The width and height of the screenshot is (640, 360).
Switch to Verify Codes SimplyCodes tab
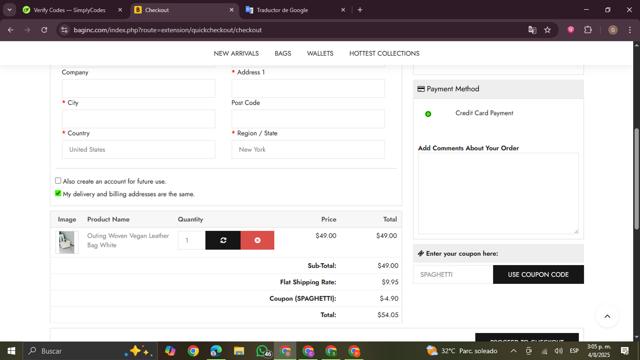click(69, 10)
